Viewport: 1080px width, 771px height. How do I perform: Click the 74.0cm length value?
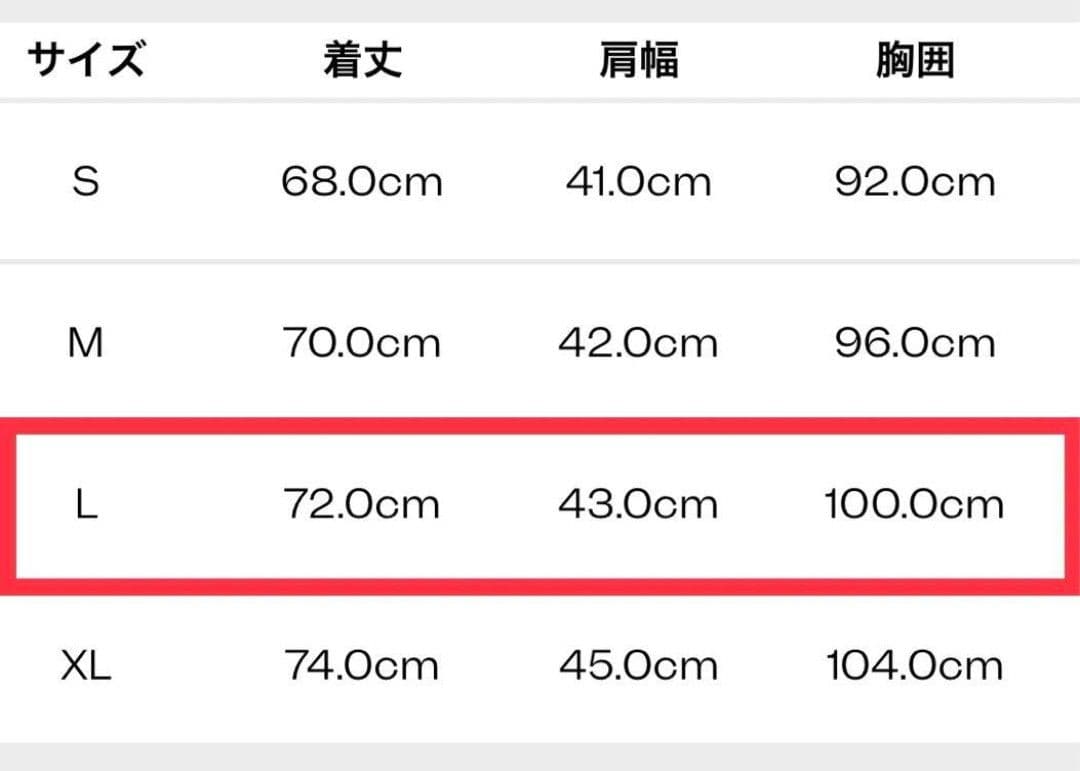(362, 666)
